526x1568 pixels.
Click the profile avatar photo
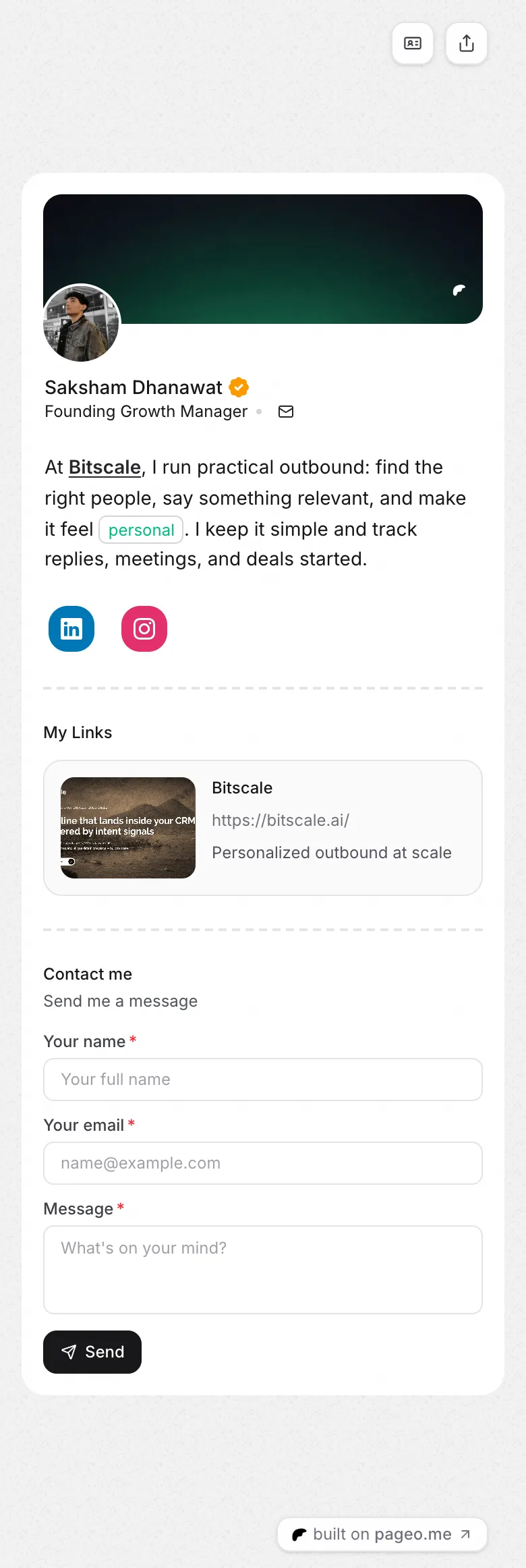click(82, 323)
